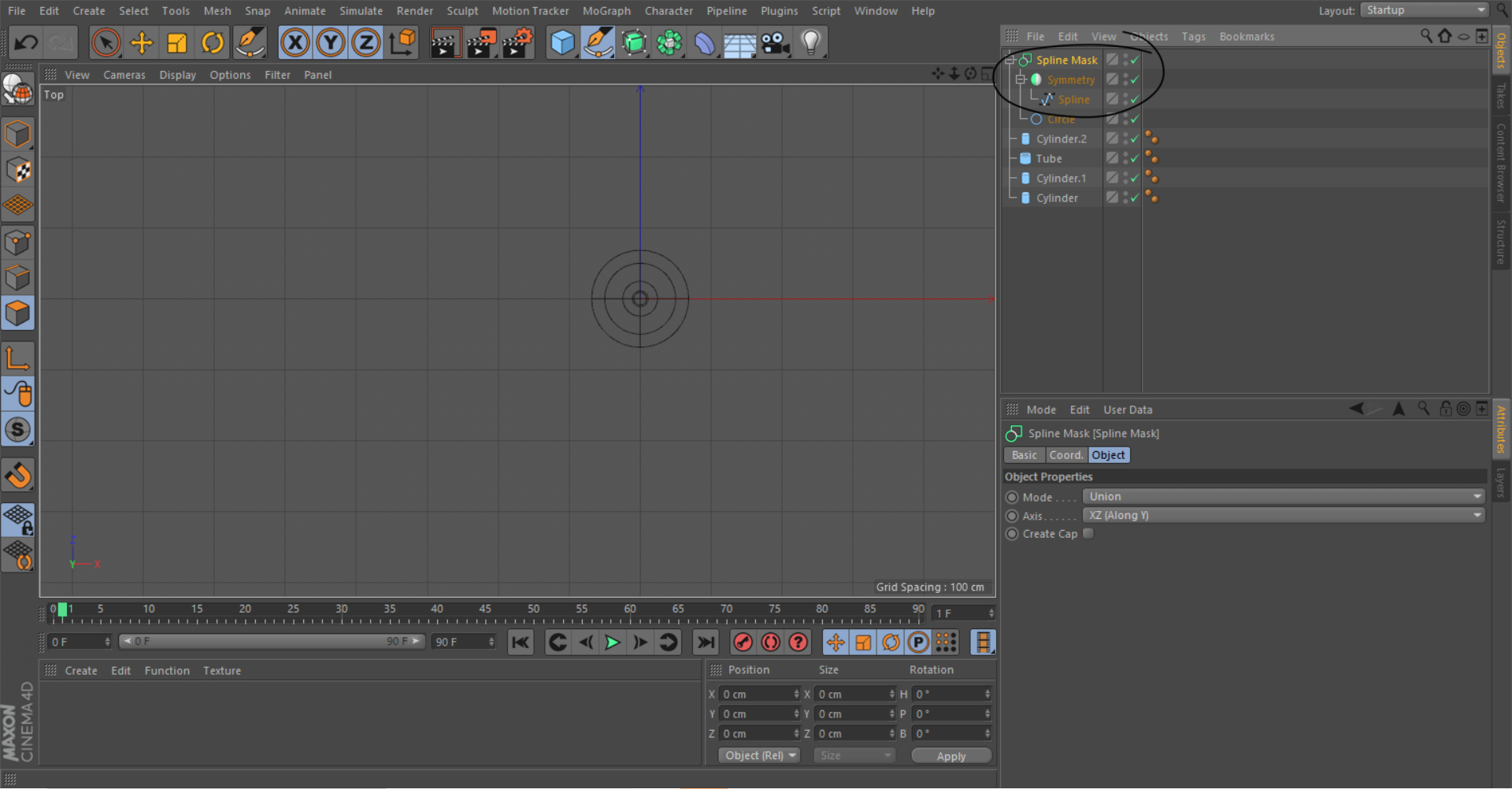
Task: Toggle visibility dots for Tube object
Action: coord(1125,158)
